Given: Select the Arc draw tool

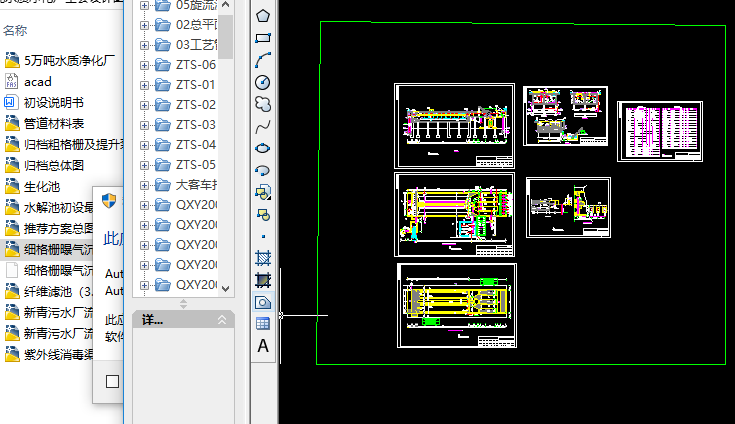Looking at the screenshot, I should pos(263,60).
